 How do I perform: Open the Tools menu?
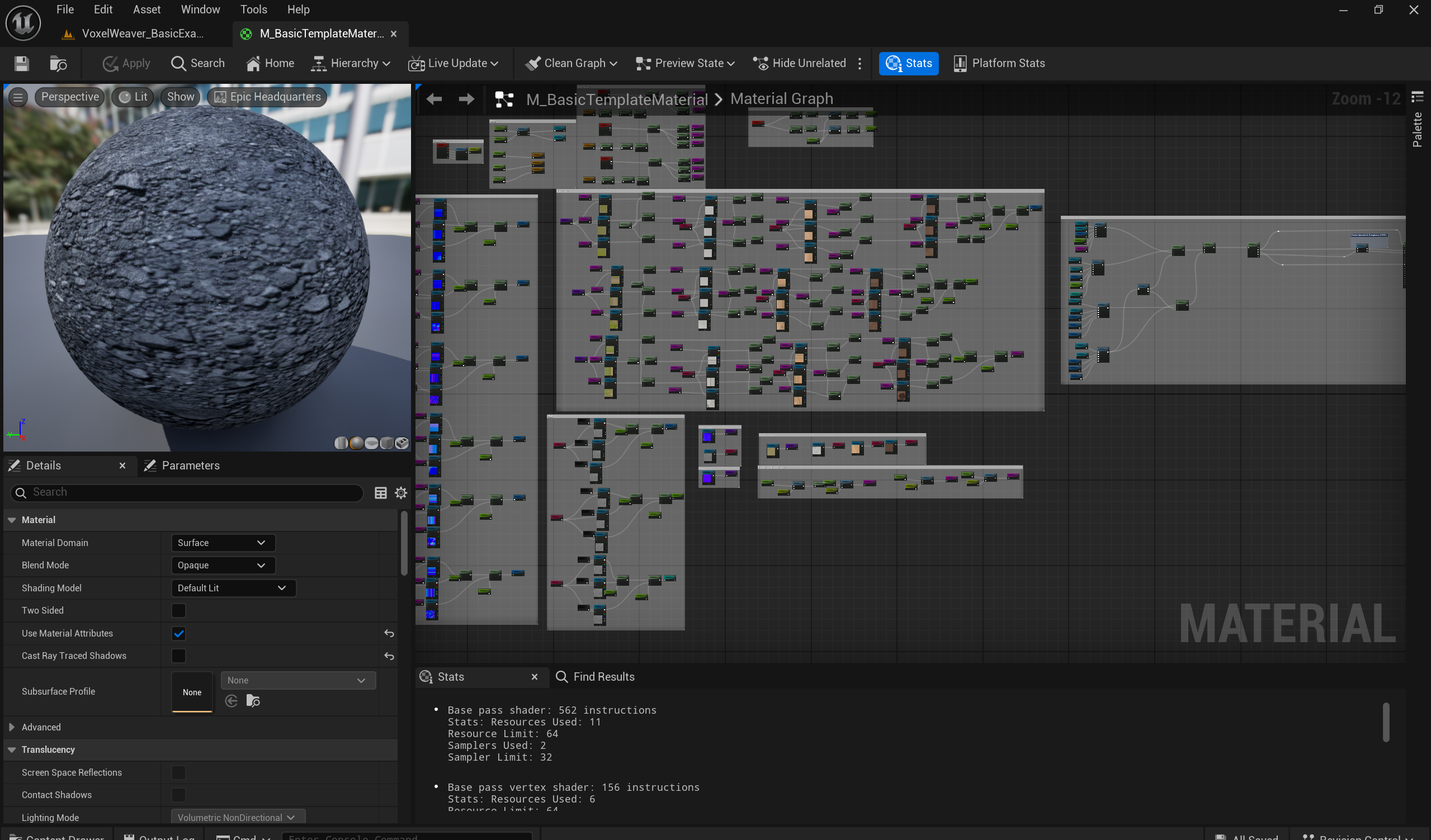[253, 10]
